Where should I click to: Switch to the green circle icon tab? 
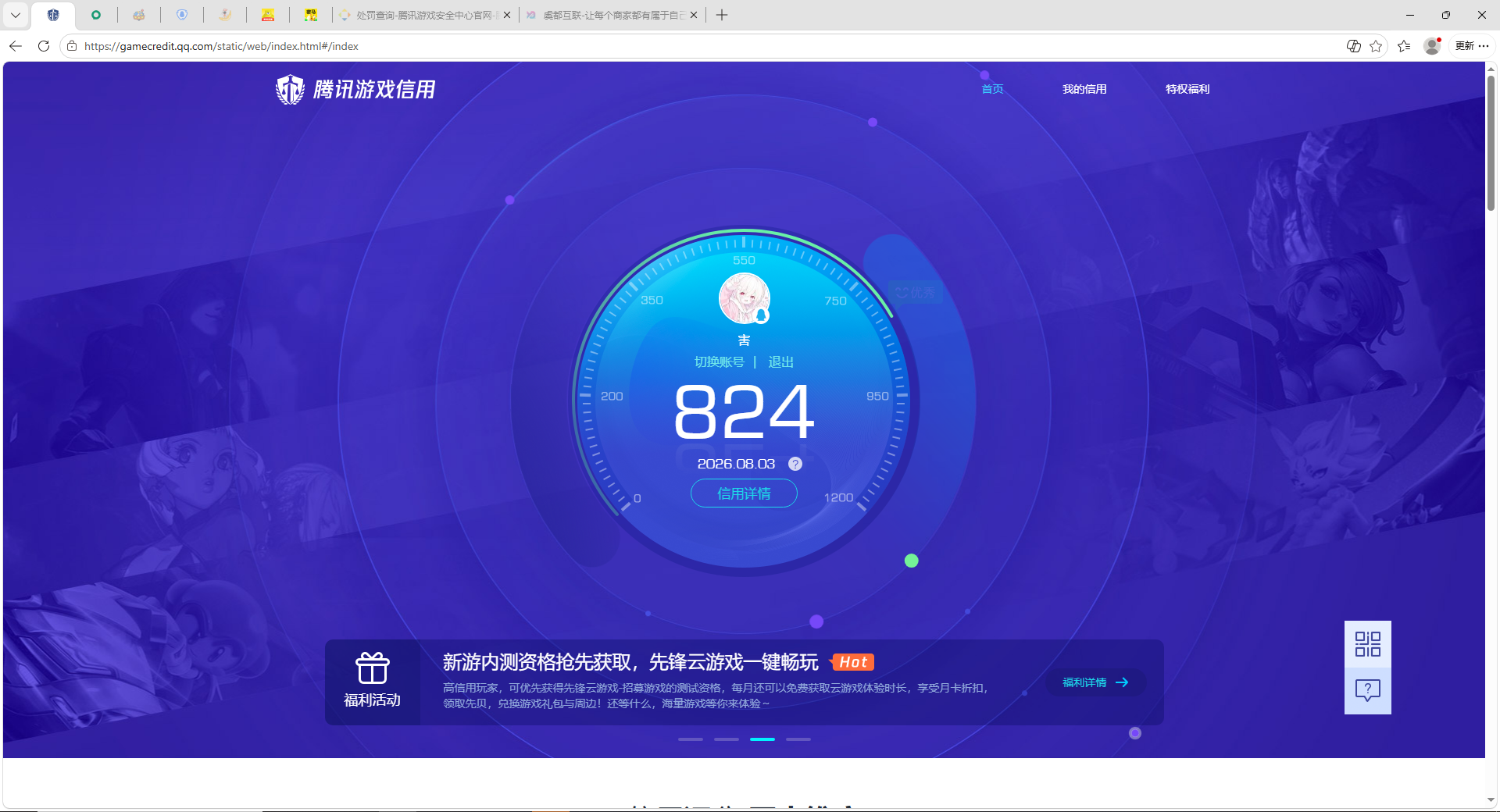click(x=96, y=15)
